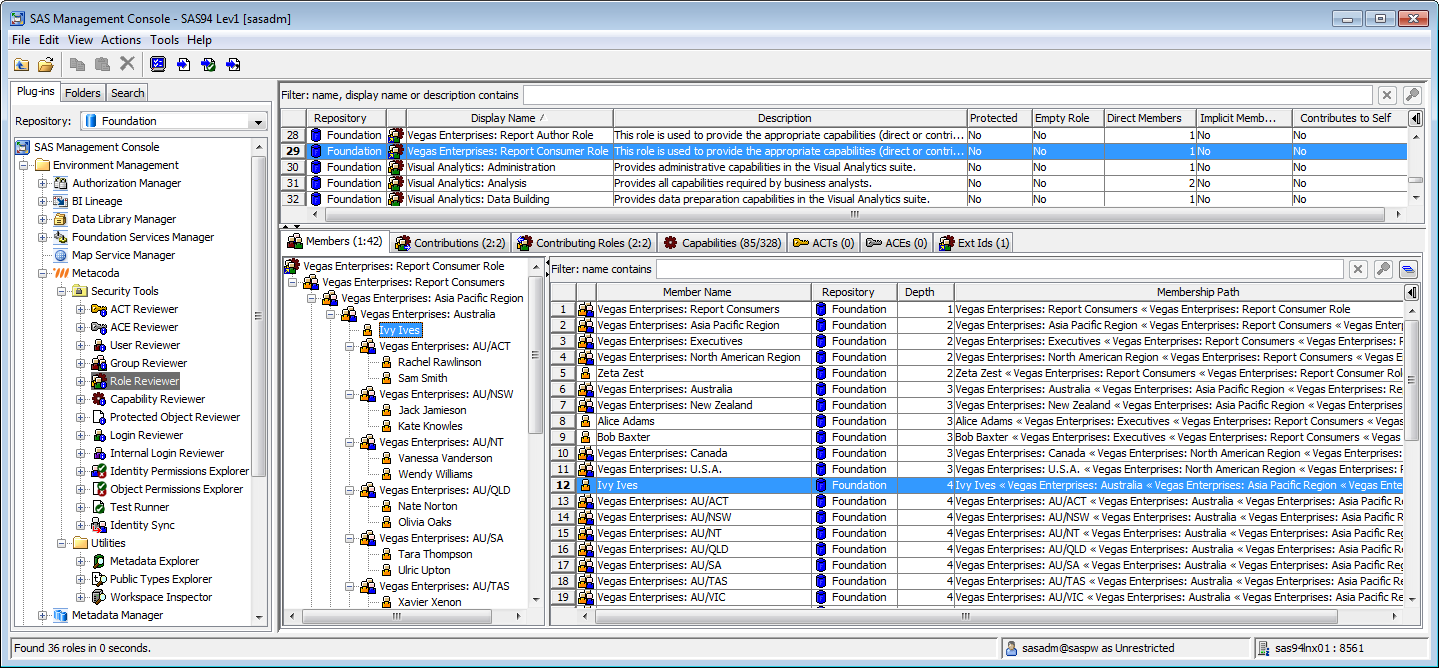This screenshot has height=668, width=1439.
Task: Click the blue stacked layers icon in Members
Action: (1408, 269)
